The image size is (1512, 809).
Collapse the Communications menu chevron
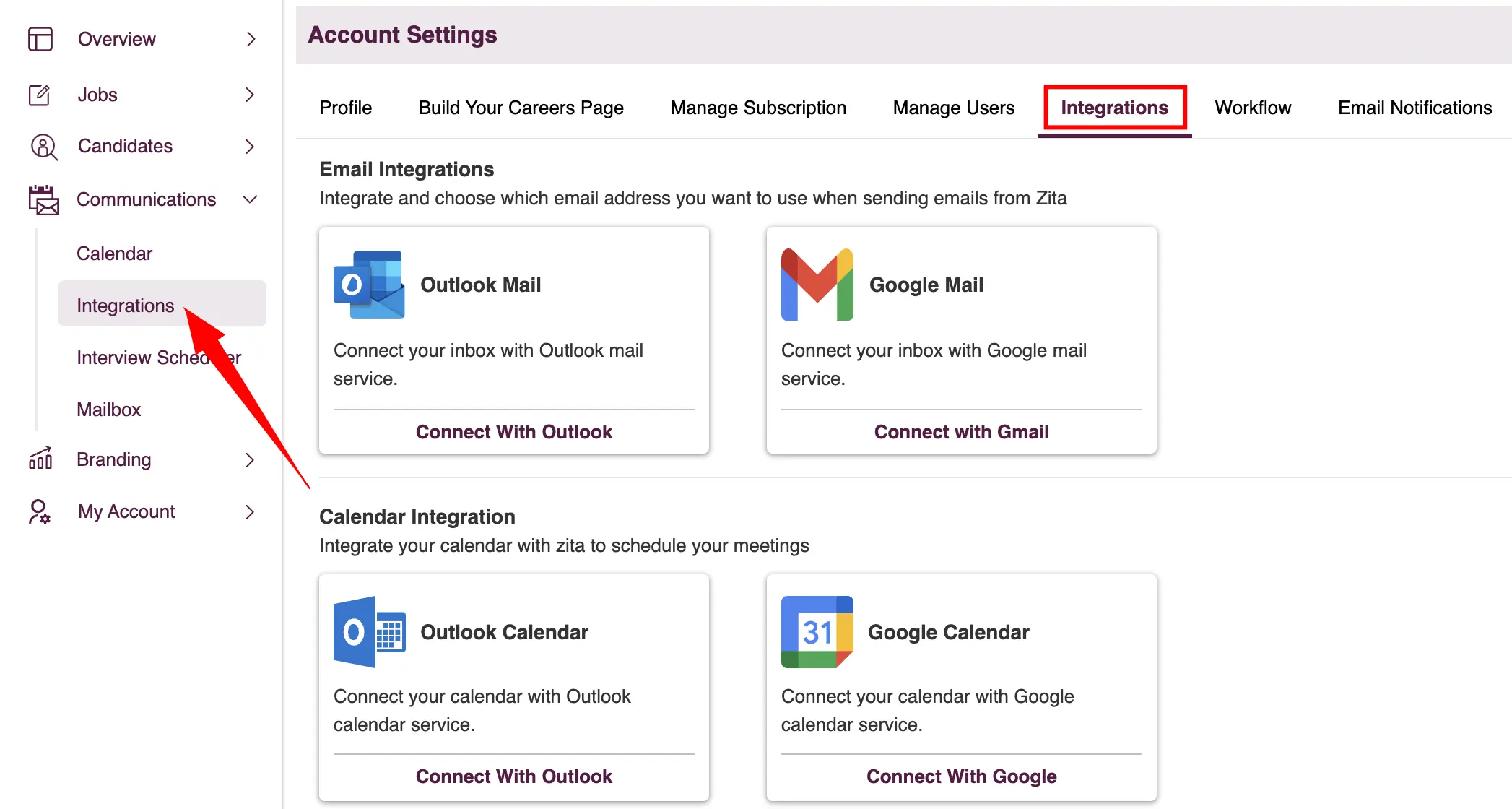point(251,199)
